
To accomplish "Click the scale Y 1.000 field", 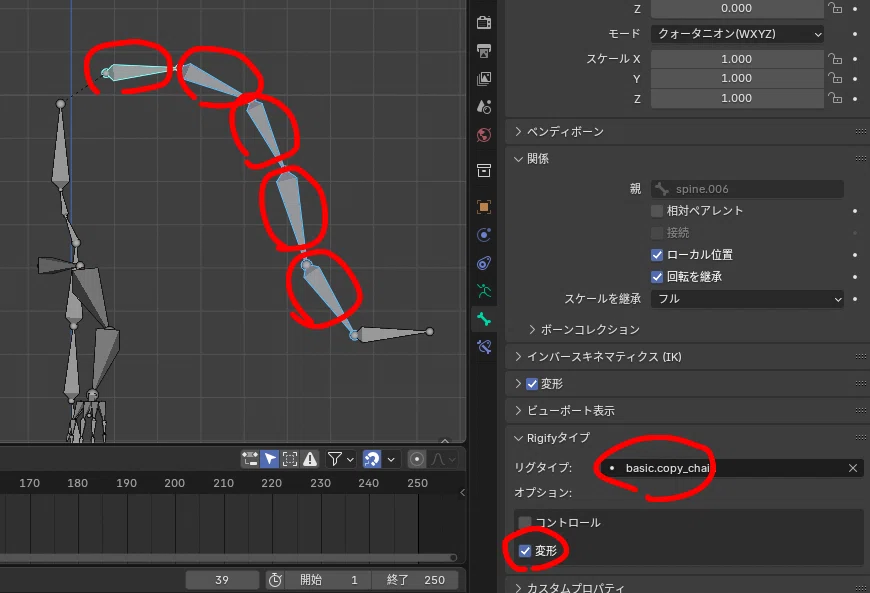I will tap(737, 78).
